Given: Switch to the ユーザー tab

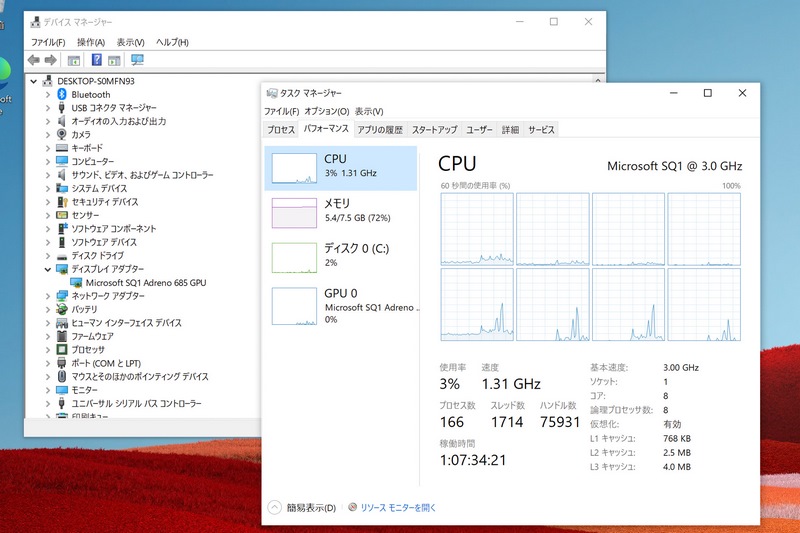Looking at the screenshot, I should click(480, 130).
